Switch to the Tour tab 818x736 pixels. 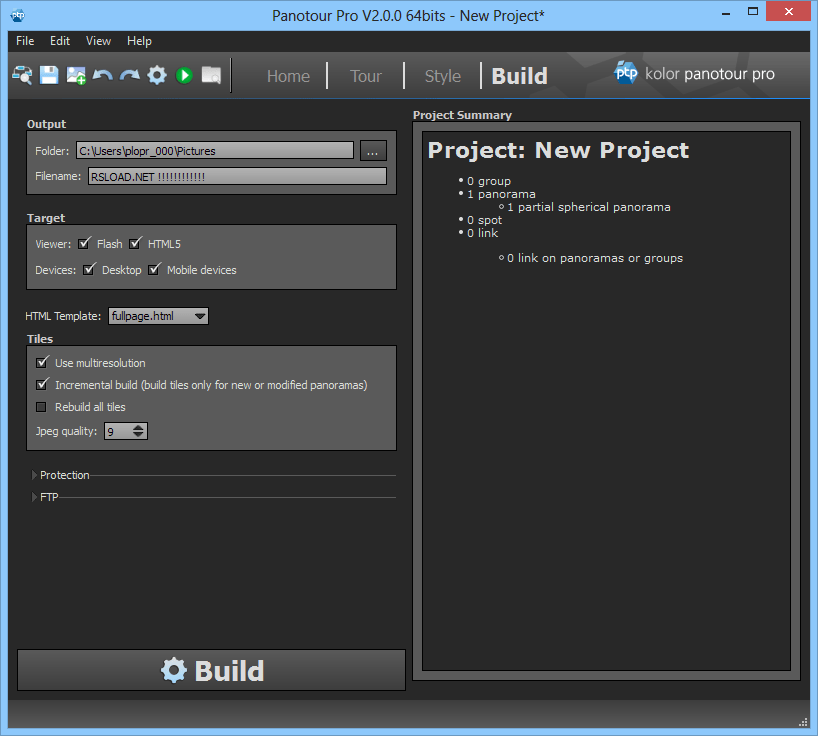tap(365, 75)
